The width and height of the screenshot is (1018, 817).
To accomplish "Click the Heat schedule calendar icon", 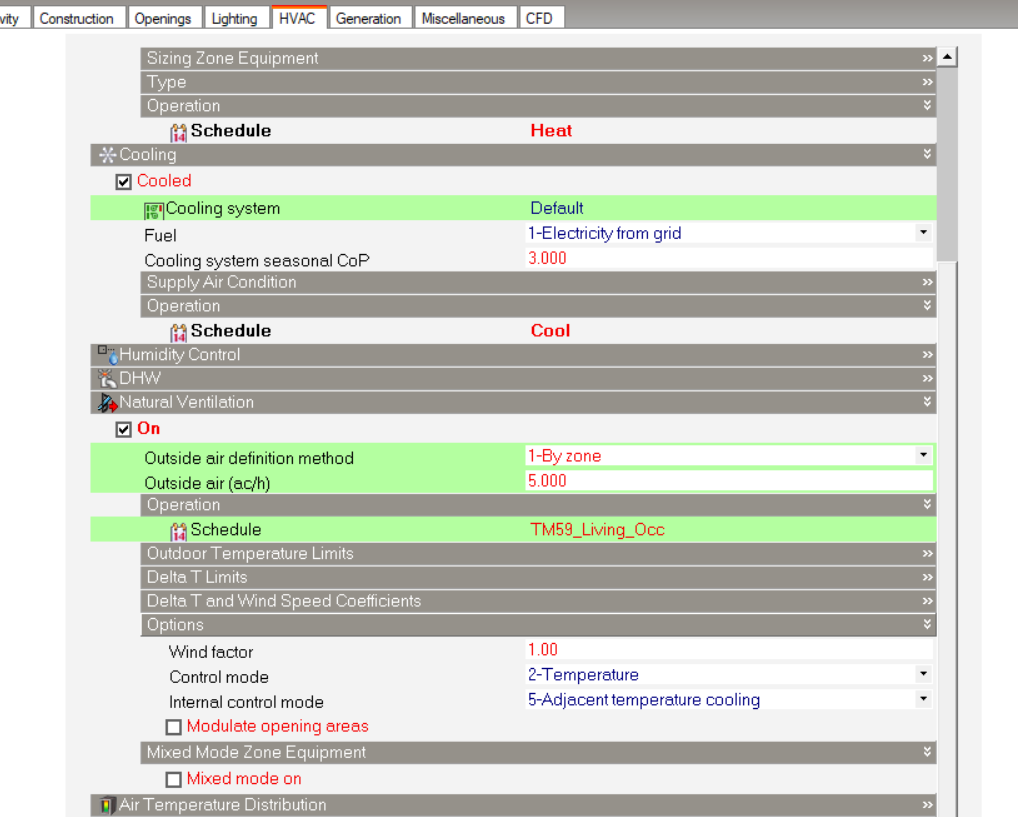I will 179,132.
